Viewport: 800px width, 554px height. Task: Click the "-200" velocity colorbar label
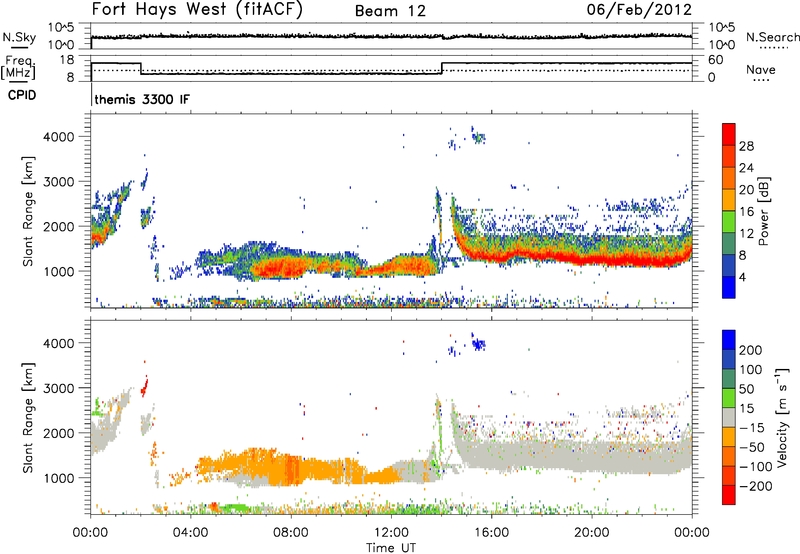tap(756, 487)
